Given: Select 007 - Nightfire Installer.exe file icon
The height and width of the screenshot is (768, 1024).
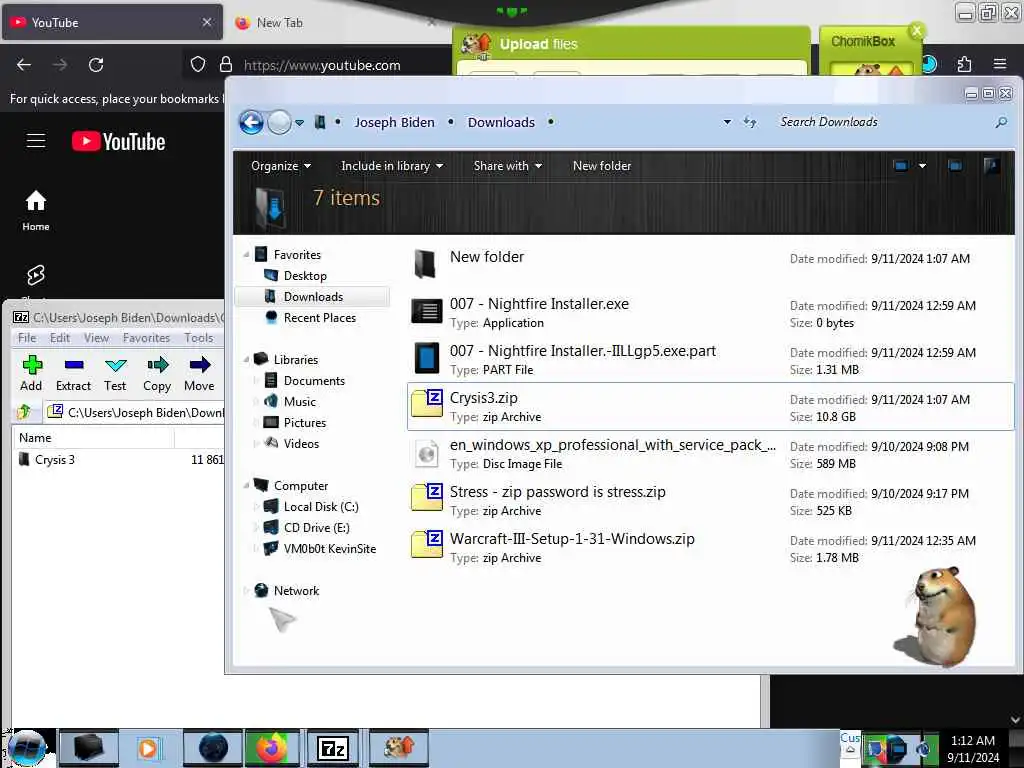Looking at the screenshot, I should tap(426, 311).
